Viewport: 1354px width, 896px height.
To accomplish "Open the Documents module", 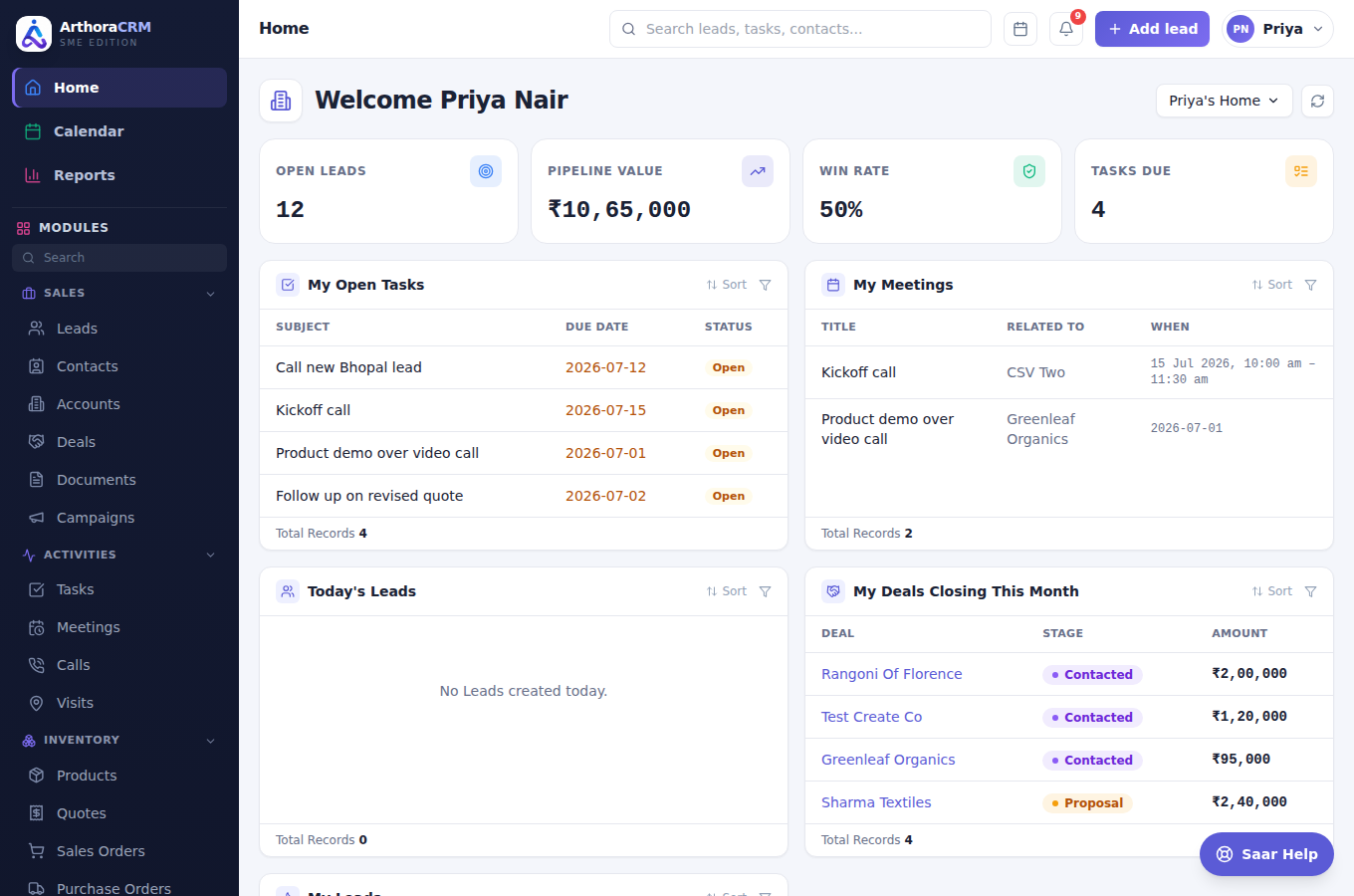I will point(119,480).
